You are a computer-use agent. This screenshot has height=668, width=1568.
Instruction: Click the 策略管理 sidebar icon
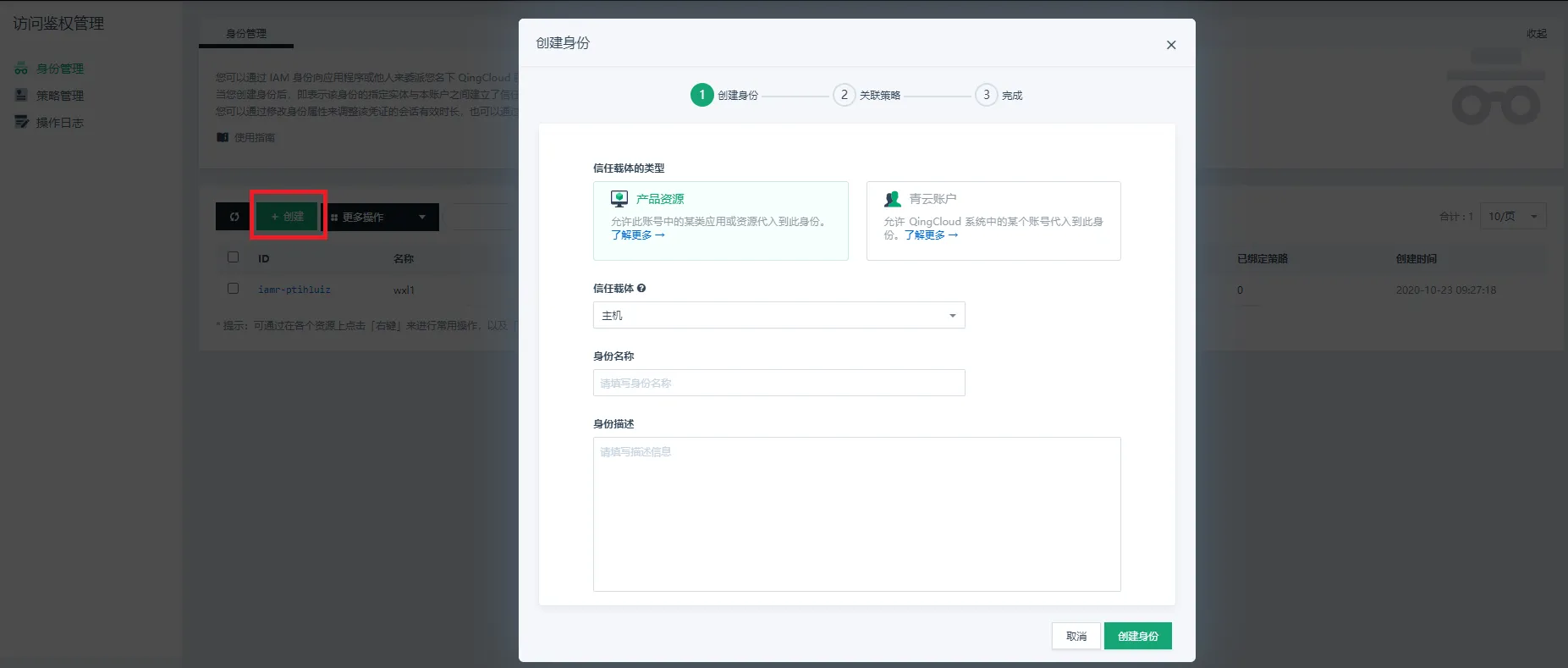pos(21,96)
